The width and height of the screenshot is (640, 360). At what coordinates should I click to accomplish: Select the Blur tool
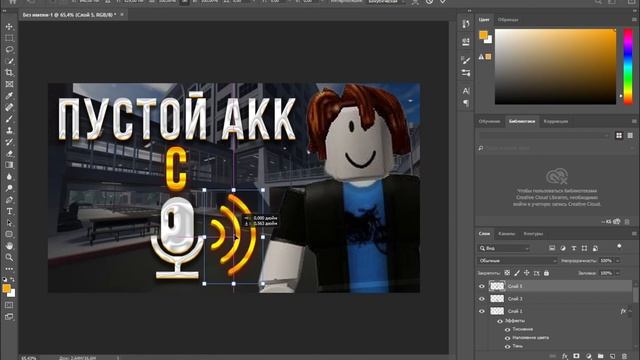point(9,177)
